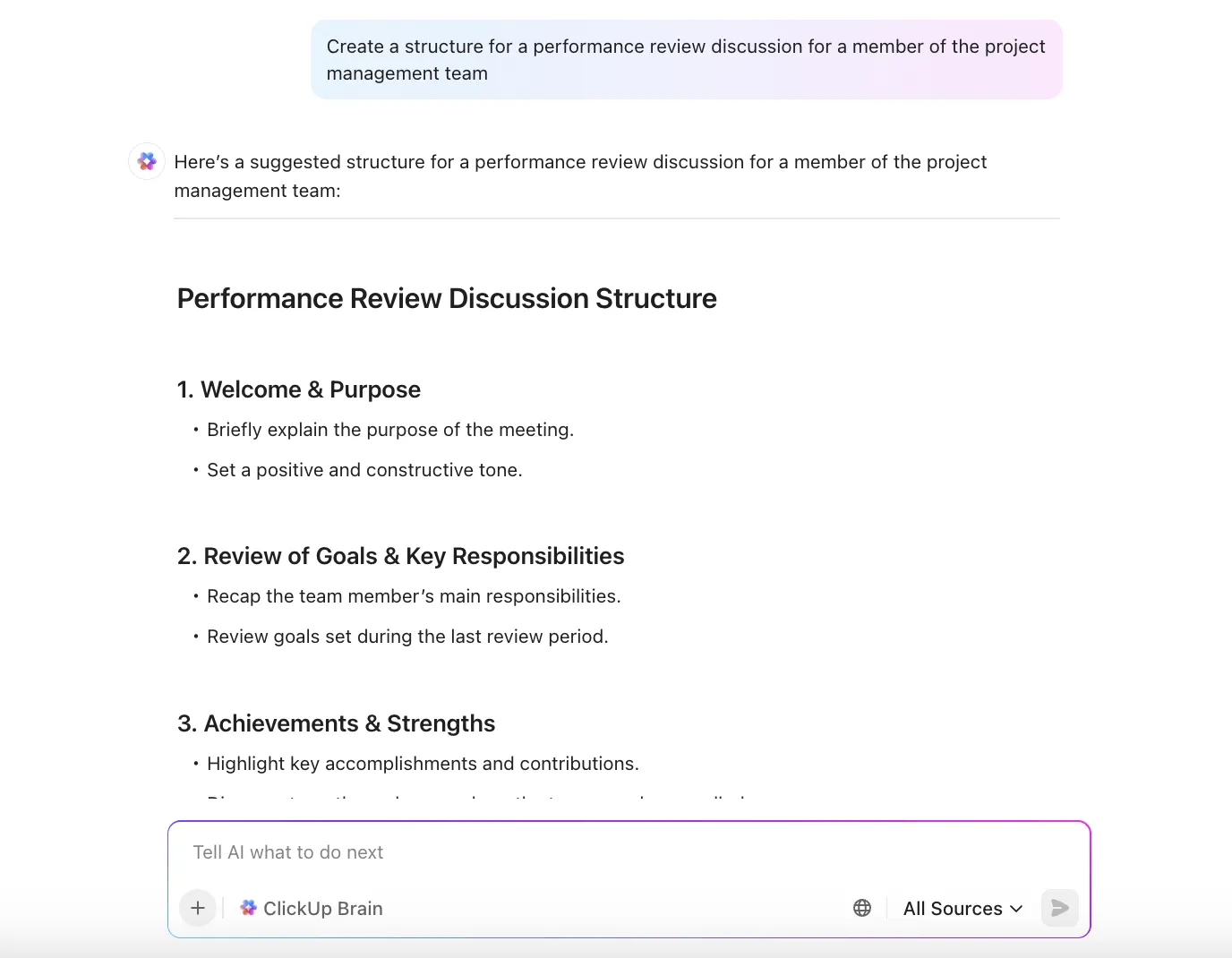Viewport: 1232px width, 958px height.
Task: Click 'Set a positive and constructive tone' bullet
Action: click(x=364, y=470)
